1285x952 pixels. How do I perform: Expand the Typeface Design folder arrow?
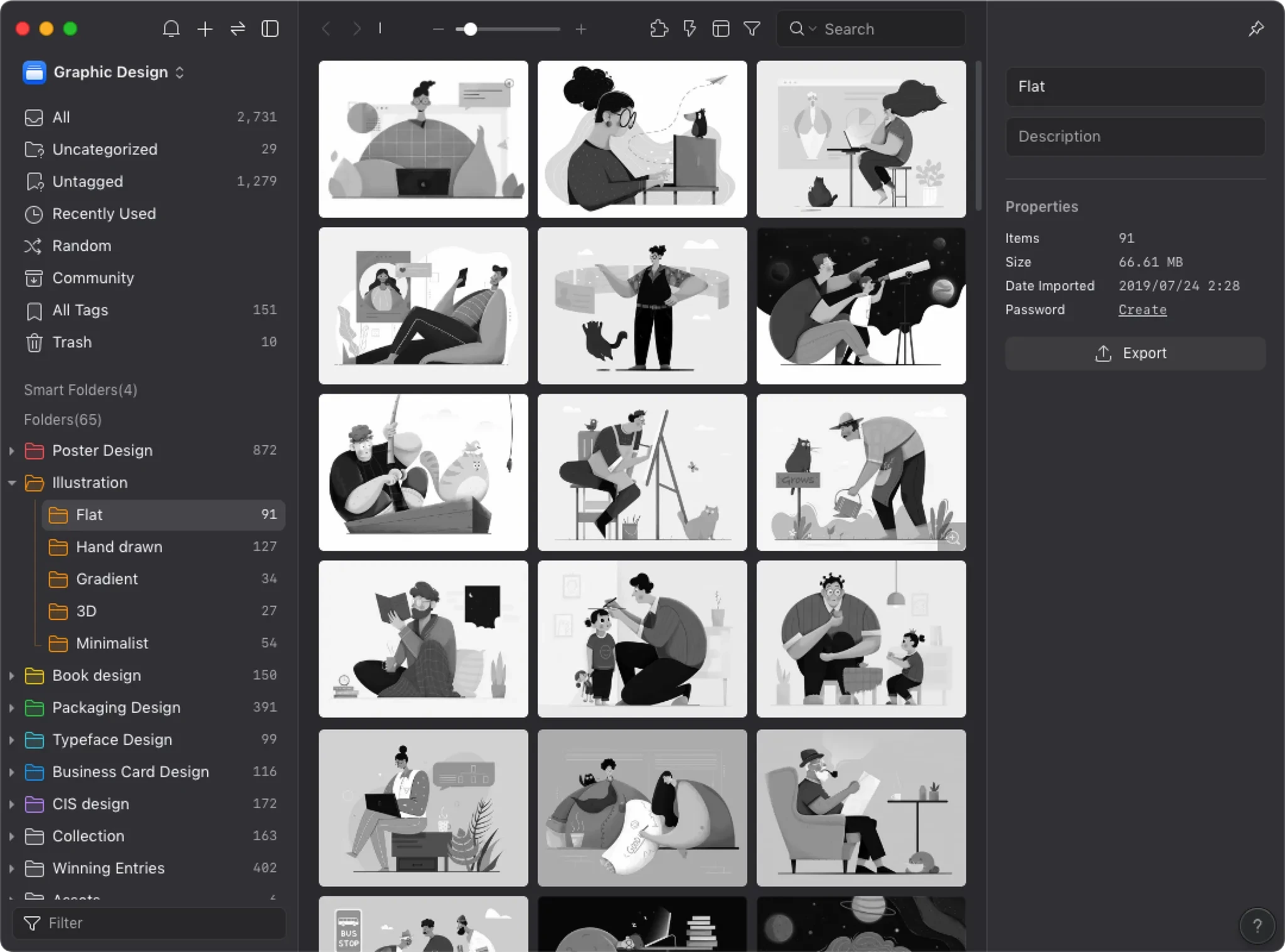click(11, 740)
